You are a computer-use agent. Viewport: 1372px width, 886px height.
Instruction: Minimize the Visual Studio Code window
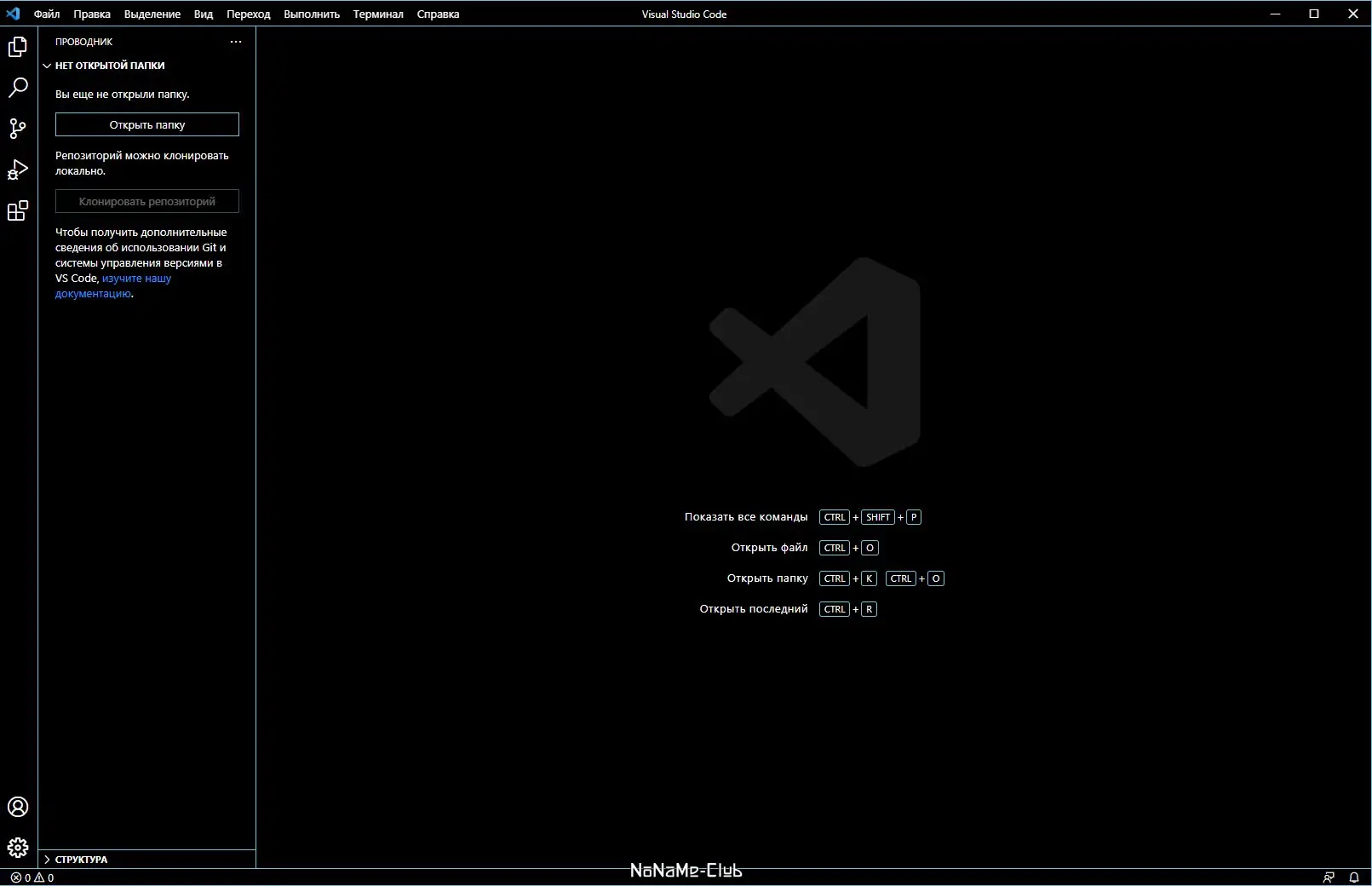point(1275,14)
